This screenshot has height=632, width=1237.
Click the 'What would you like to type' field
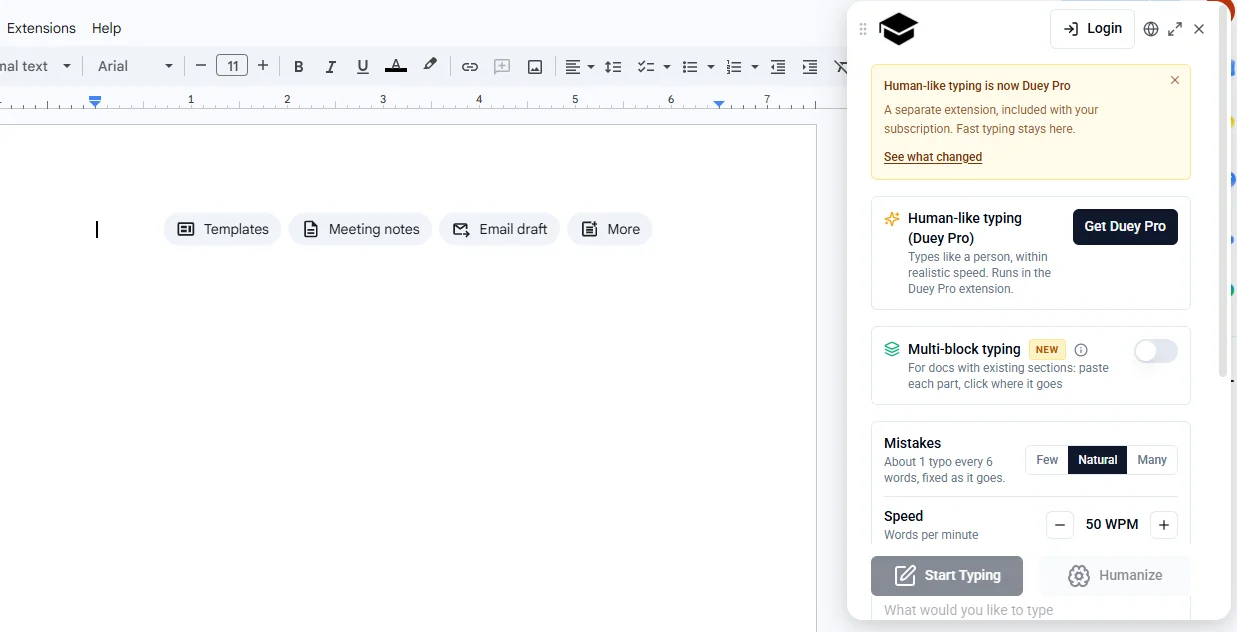(1030, 609)
